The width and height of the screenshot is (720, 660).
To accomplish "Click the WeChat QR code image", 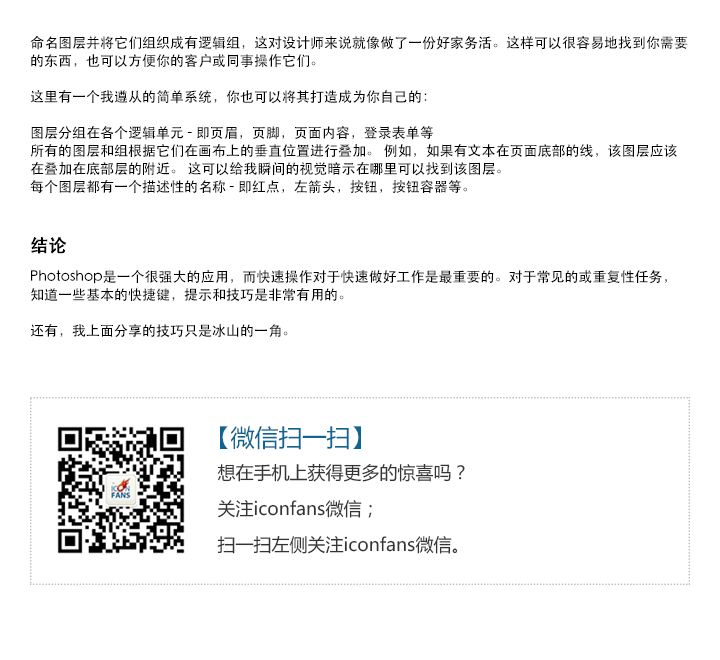I will [121, 490].
